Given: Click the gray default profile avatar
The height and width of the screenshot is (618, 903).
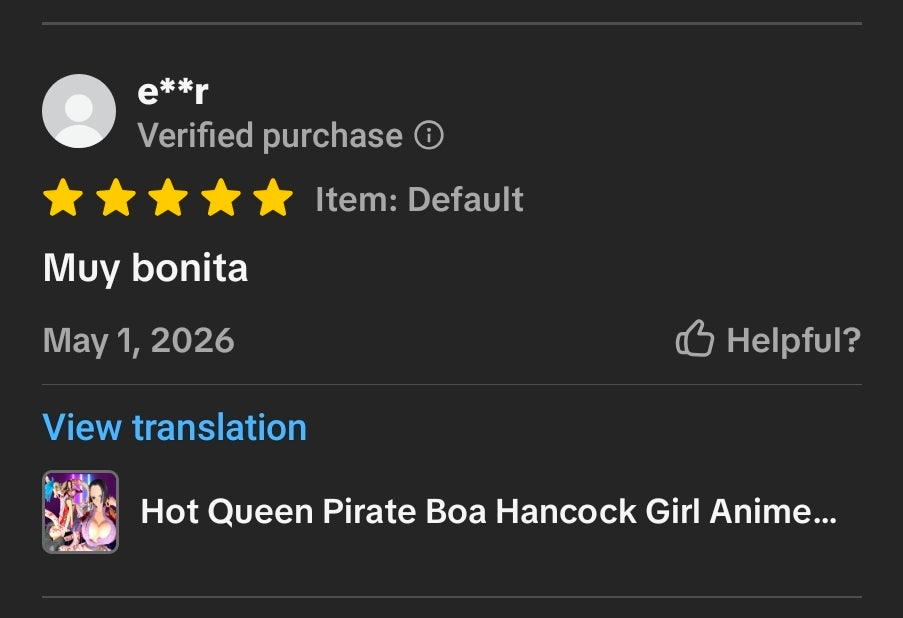Looking at the screenshot, I should [79, 111].
